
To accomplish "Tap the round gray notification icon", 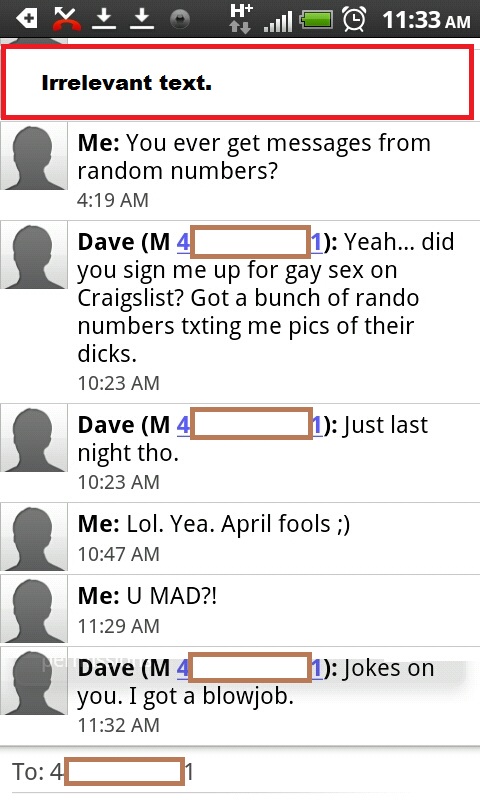I will tap(180, 19).
